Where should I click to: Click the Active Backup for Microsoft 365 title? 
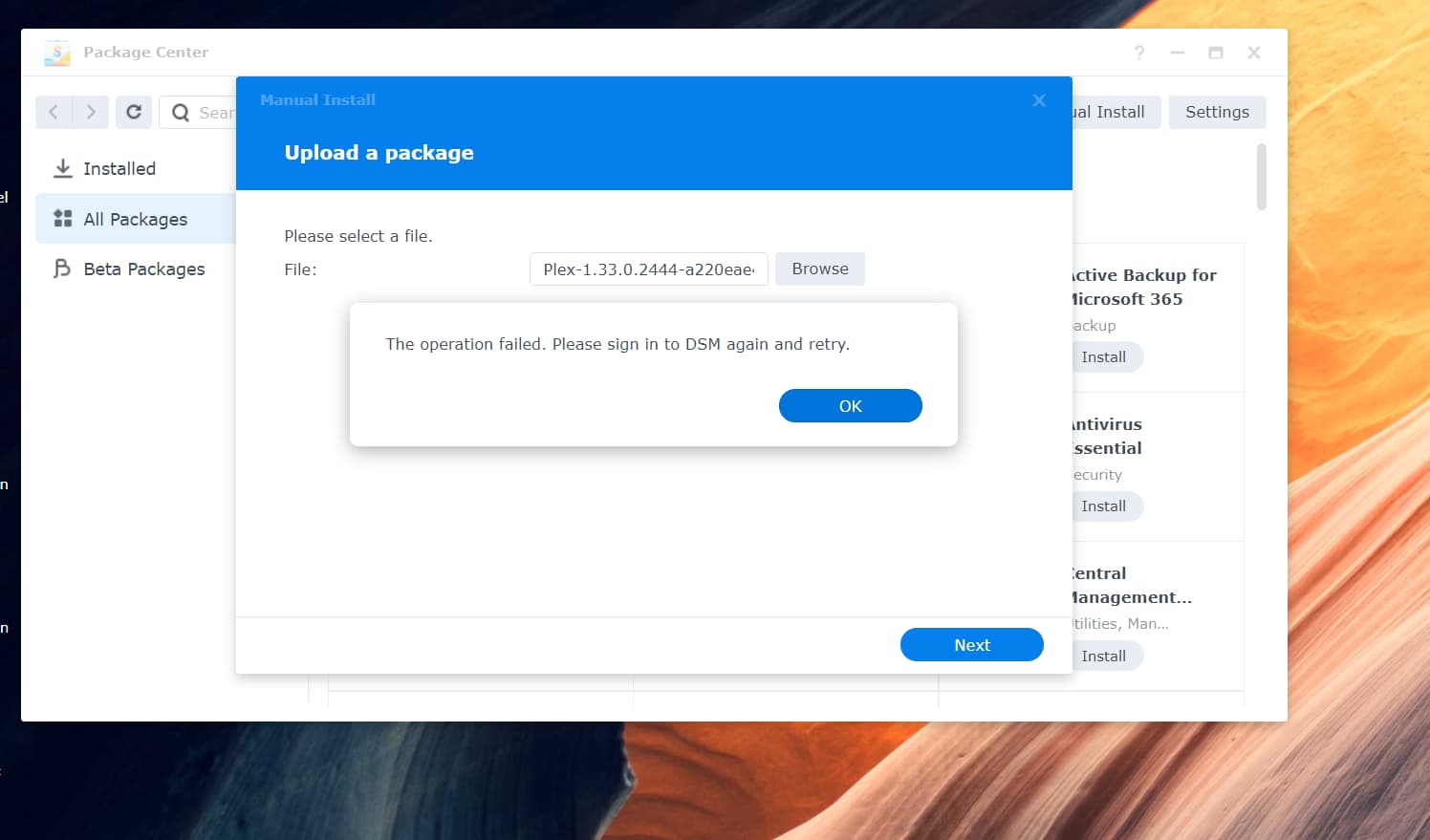[1144, 287]
